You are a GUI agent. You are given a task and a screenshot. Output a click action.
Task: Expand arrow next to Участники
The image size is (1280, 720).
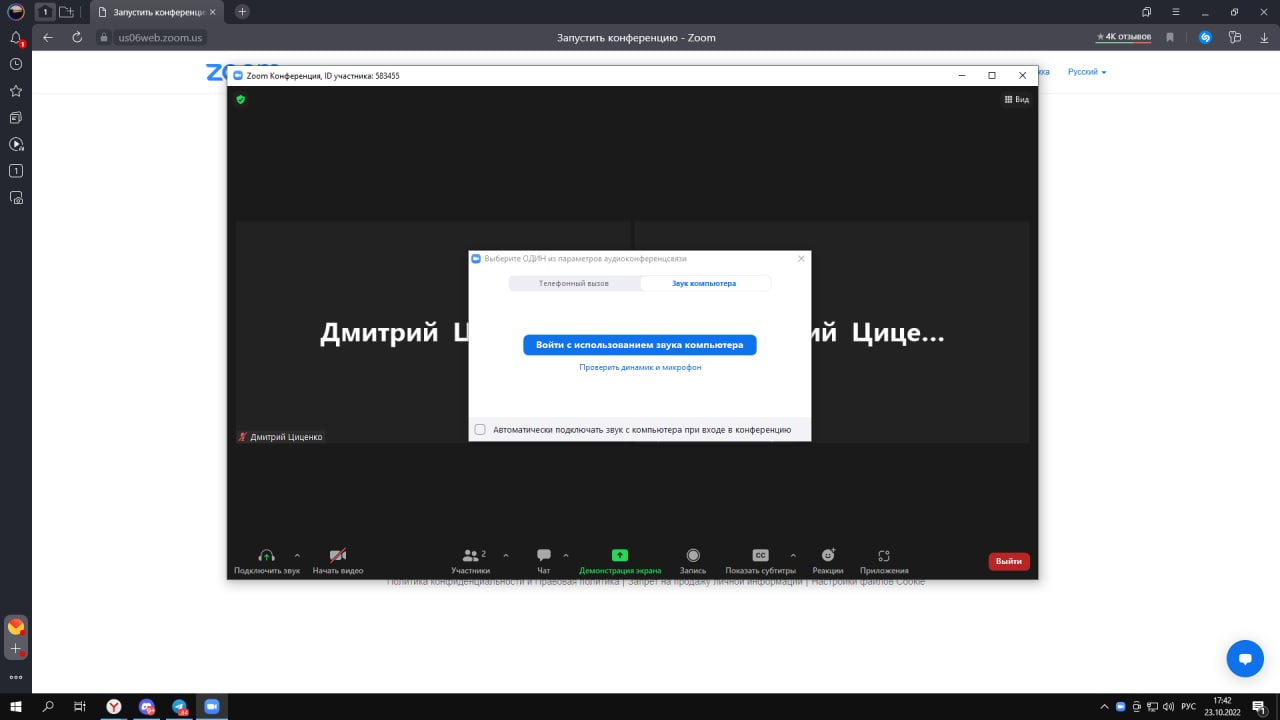coord(506,555)
